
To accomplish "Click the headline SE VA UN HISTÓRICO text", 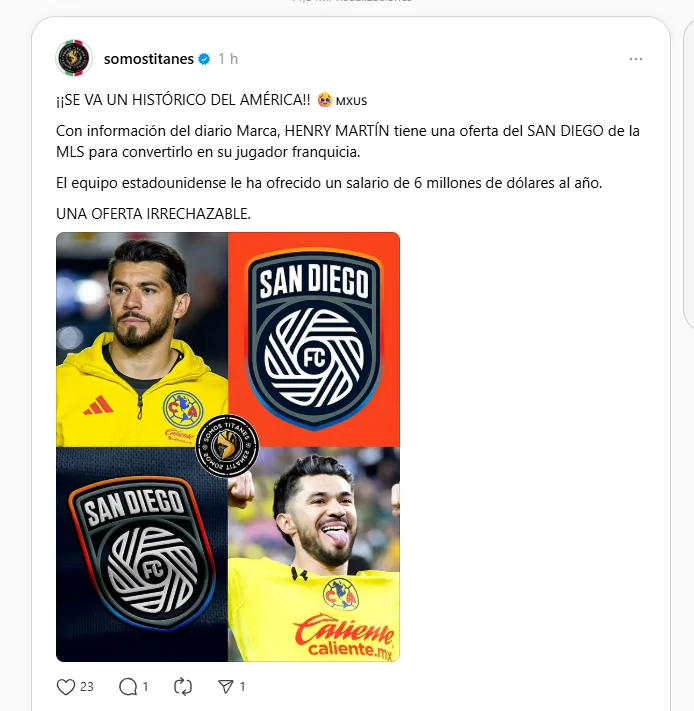I will [x=184, y=100].
